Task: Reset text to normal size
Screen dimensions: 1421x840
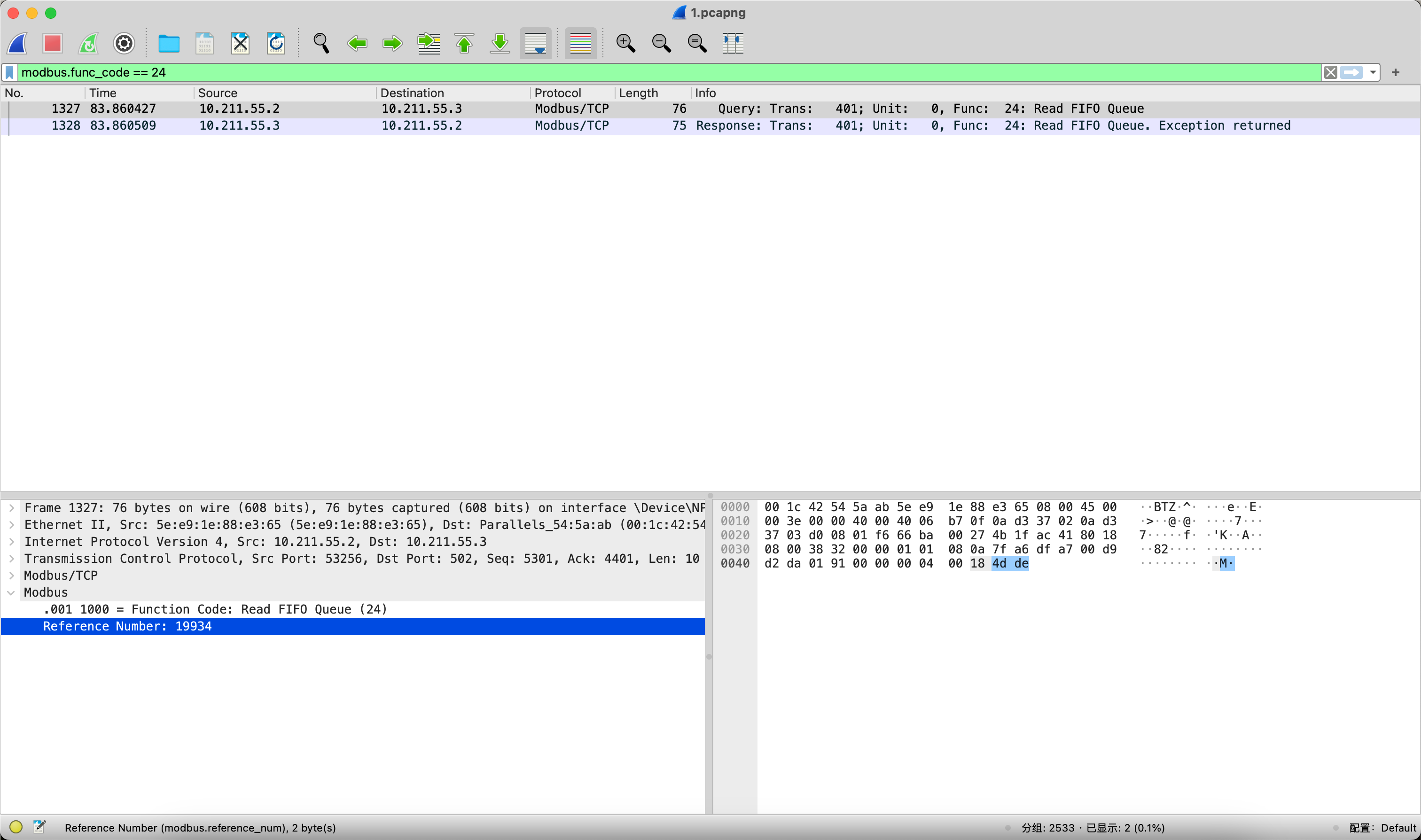Action: pos(697,43)
